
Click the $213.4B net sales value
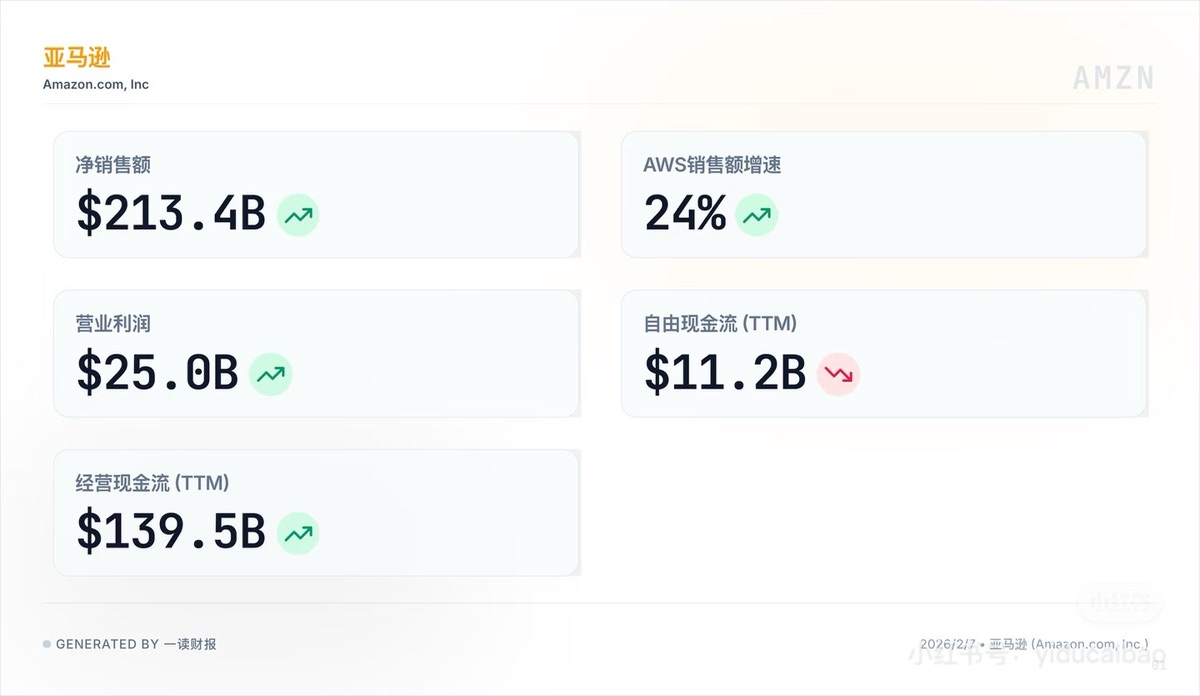point(171,214)
